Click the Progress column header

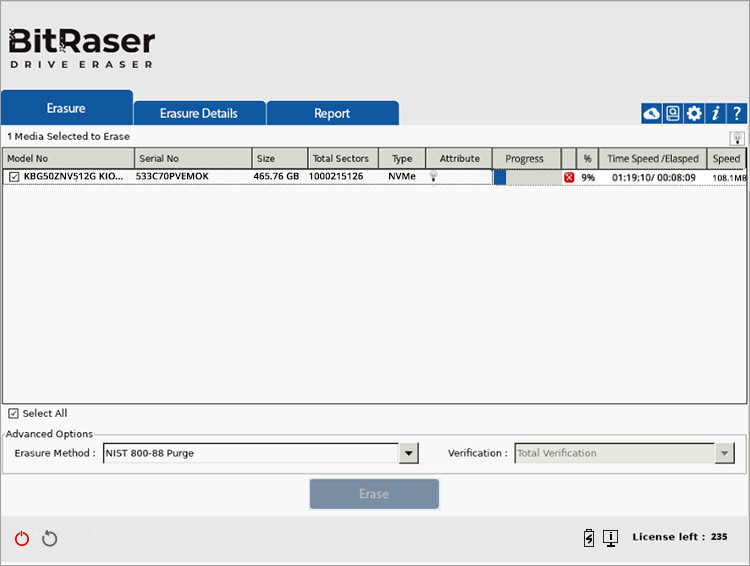click(x=527, y=158)
